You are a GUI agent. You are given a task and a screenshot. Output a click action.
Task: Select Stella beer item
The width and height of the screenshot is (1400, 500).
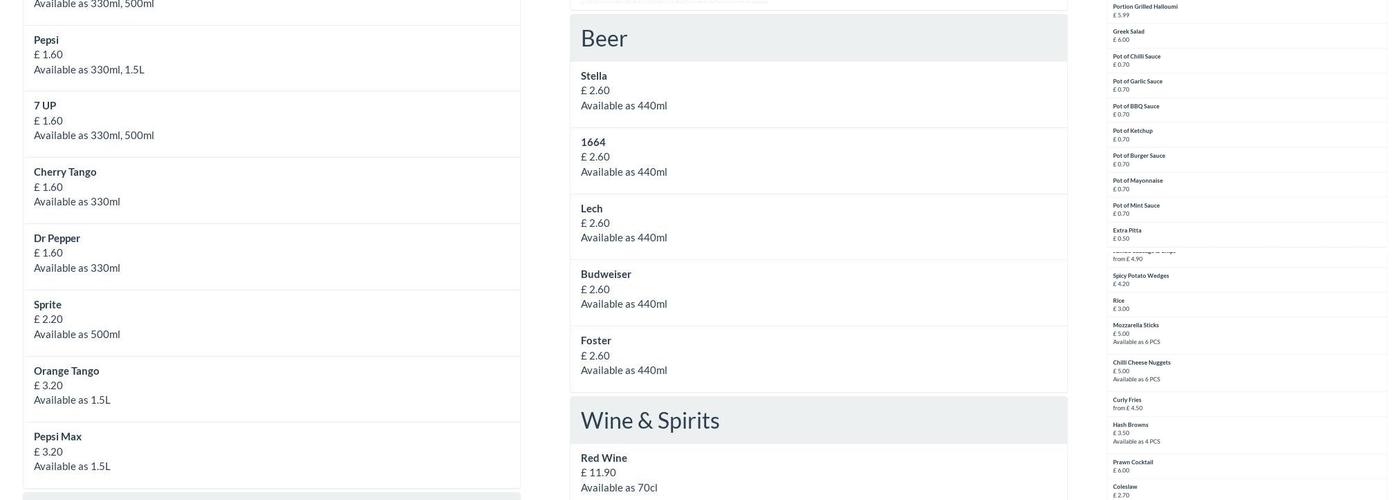tap(594, 76)
